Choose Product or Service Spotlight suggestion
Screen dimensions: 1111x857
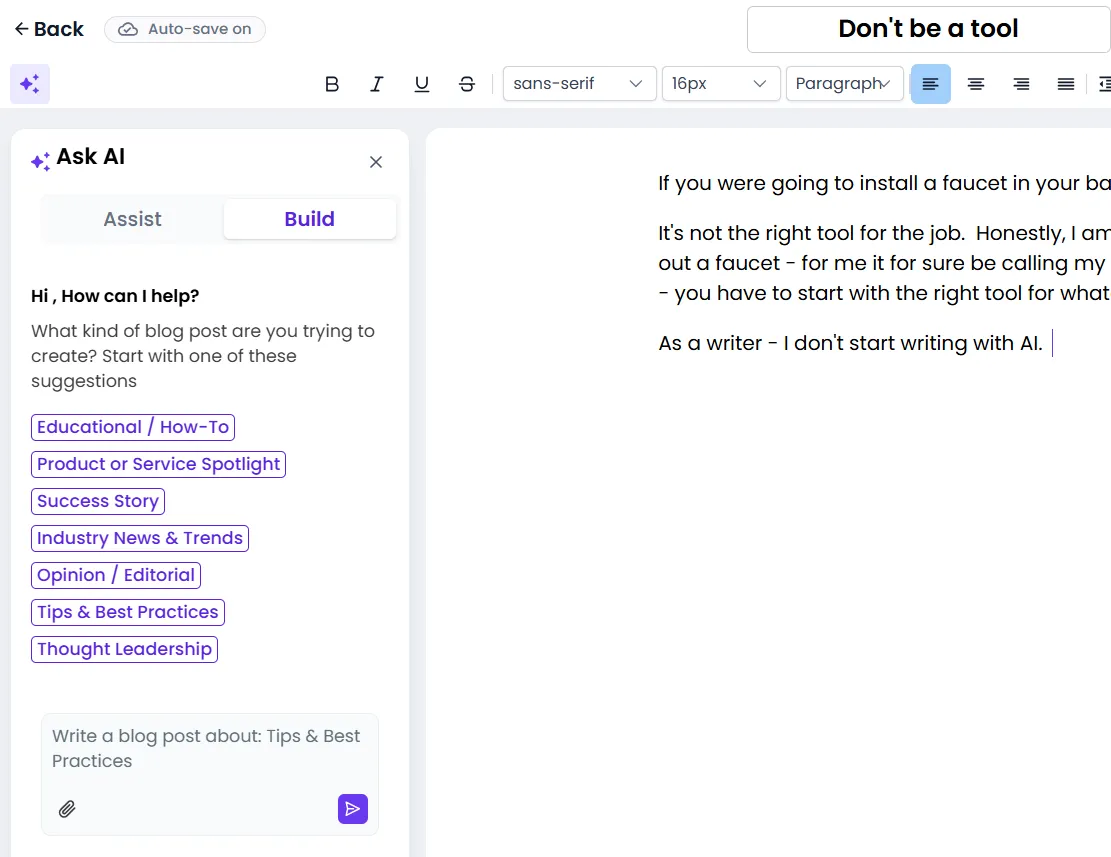pos(159,464)
